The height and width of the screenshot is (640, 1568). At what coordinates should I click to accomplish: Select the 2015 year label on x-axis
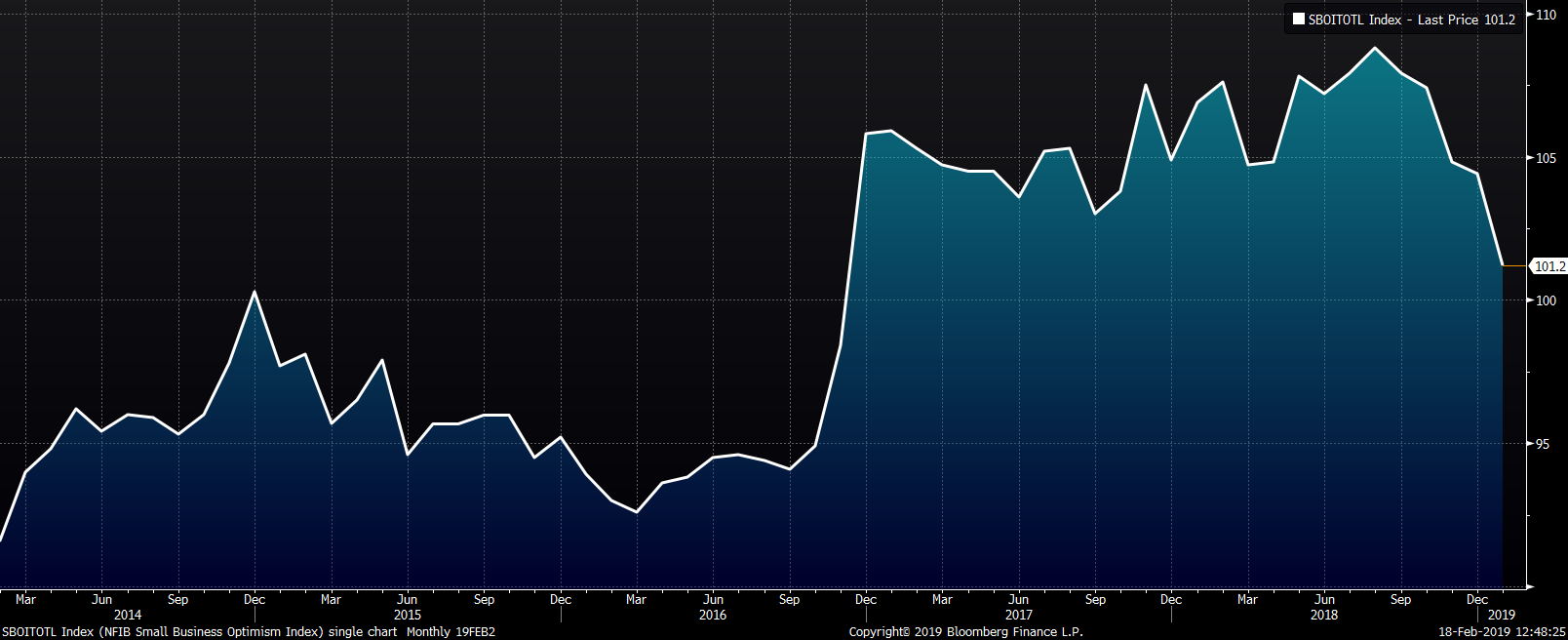coord(408,615)
